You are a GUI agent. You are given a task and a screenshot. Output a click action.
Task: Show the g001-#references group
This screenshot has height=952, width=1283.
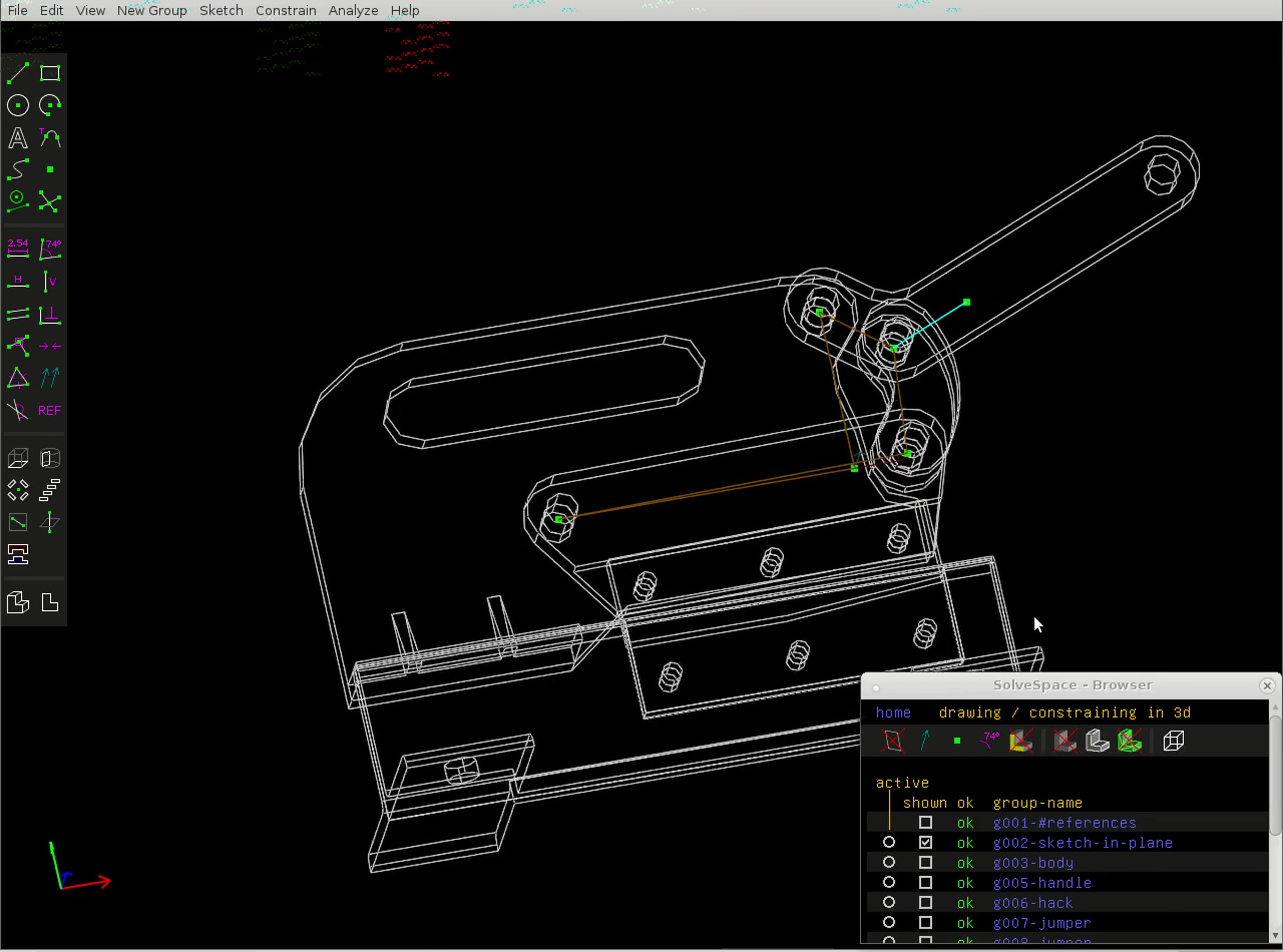(x=925, y=822)
